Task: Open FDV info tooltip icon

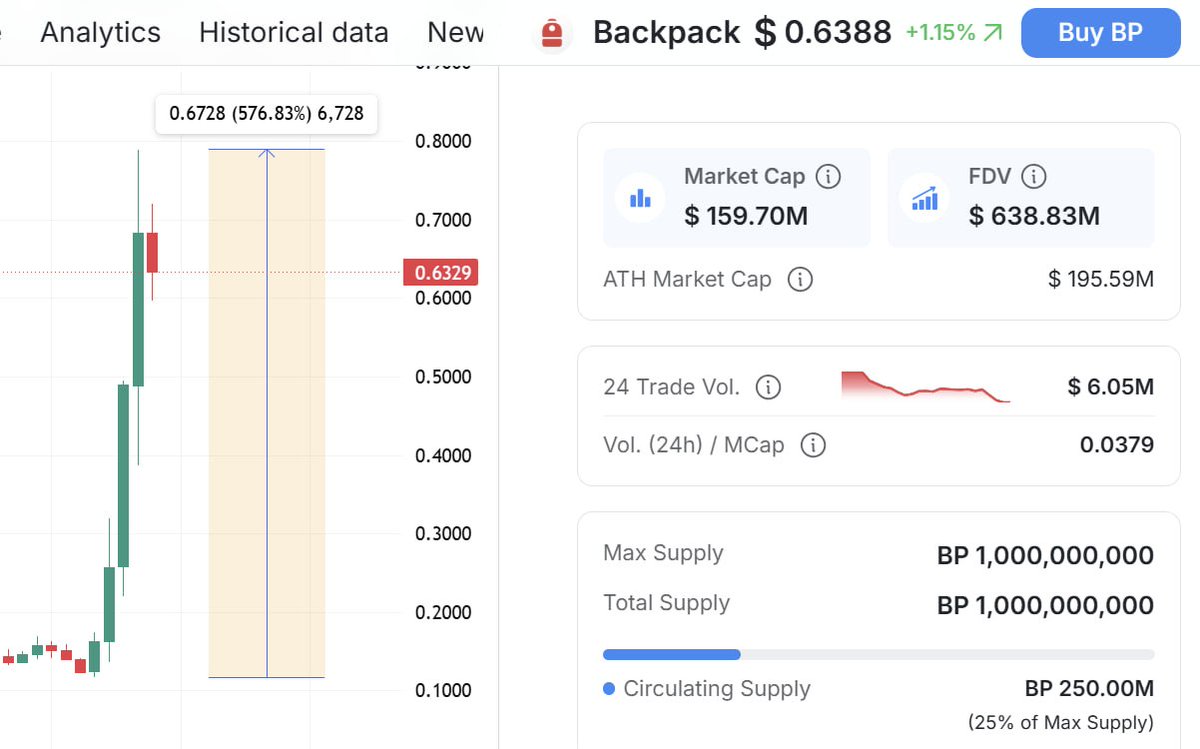Action: (1034, 177)
